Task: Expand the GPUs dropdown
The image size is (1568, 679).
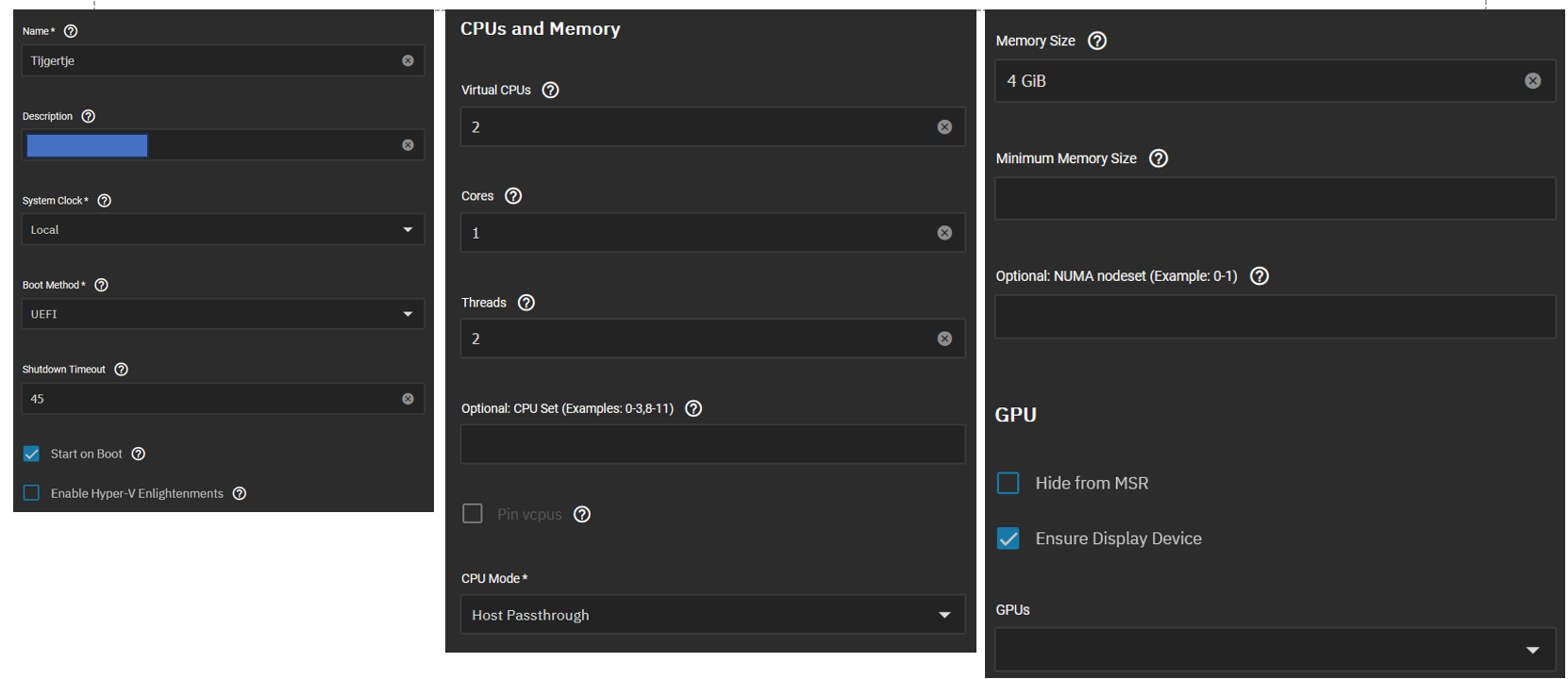Action: pos(1276,650)
